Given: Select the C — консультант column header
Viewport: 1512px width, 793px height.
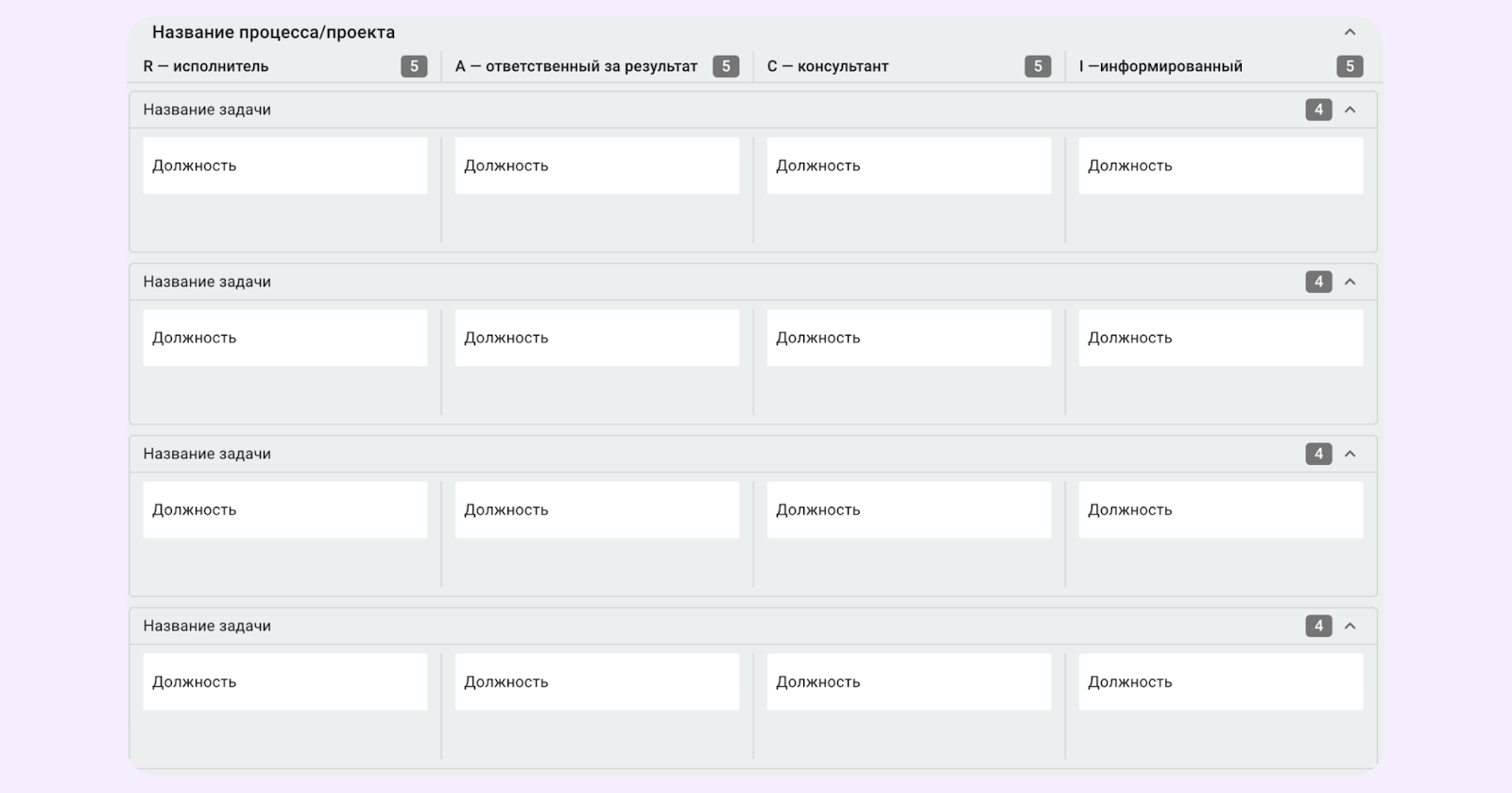Looking at the screenshot, I should (828, 66).
